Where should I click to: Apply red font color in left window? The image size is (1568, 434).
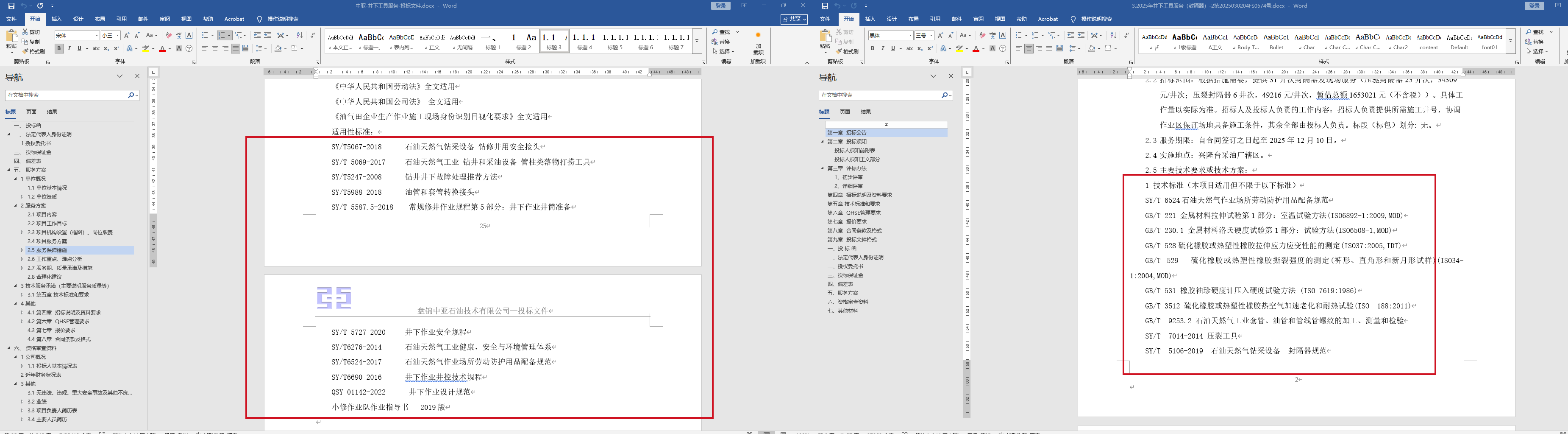tap(163, 49)
